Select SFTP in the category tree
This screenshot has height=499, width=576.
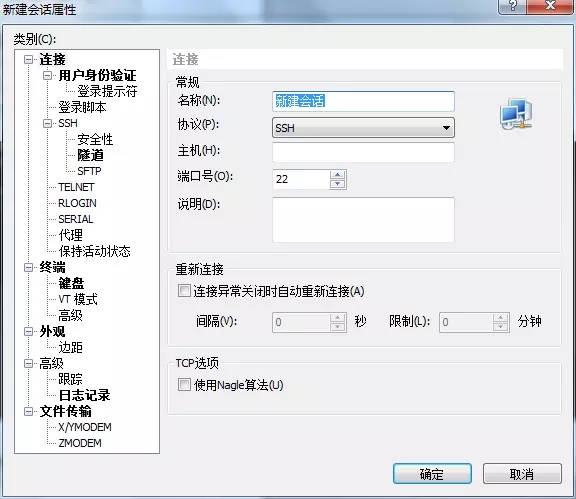[x=89, y=171]
